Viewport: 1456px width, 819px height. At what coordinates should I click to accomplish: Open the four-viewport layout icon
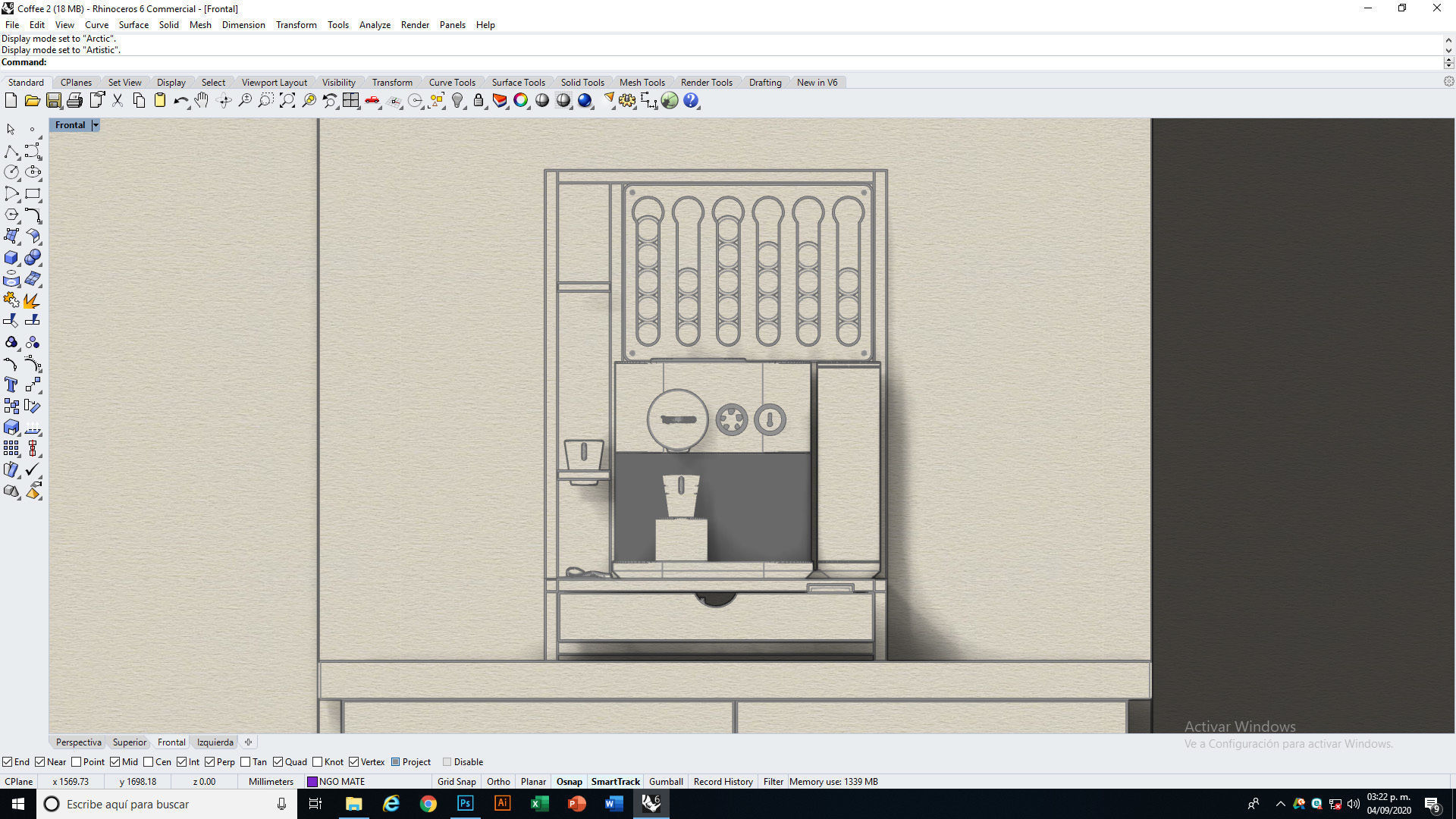coord(351,100)
